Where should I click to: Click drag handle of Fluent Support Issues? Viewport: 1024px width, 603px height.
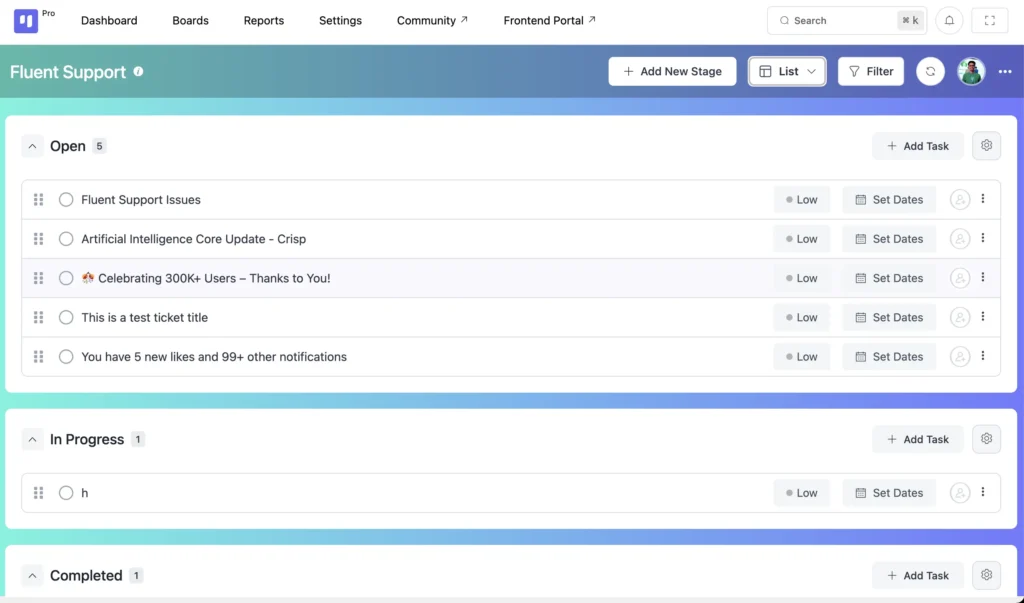[39, 199]
